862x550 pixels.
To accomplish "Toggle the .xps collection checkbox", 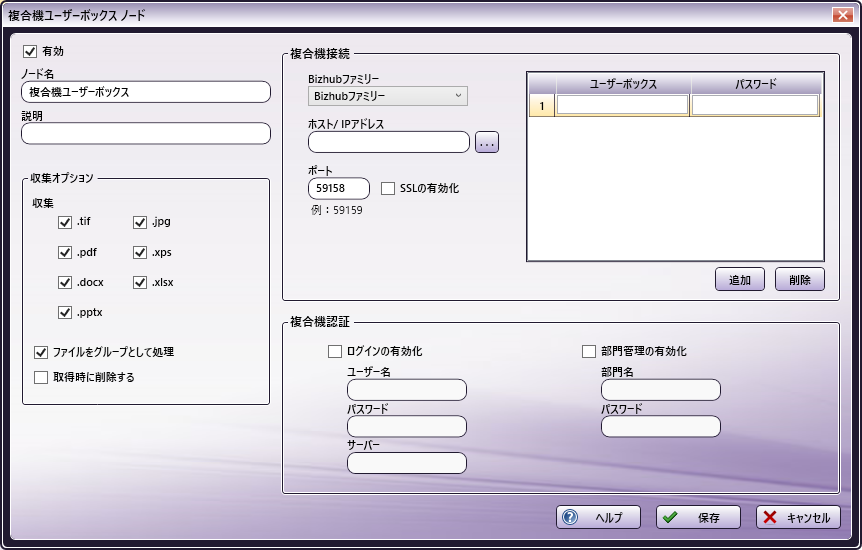I will click(140, 252).
